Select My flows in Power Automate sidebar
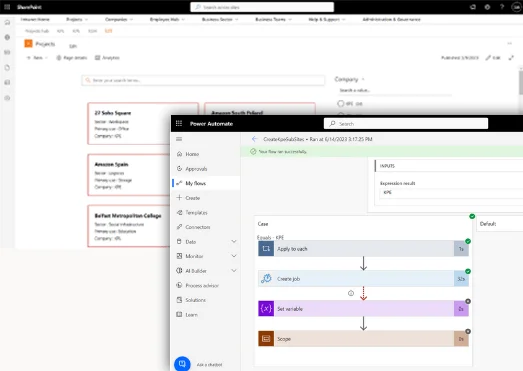 (206, 183)
